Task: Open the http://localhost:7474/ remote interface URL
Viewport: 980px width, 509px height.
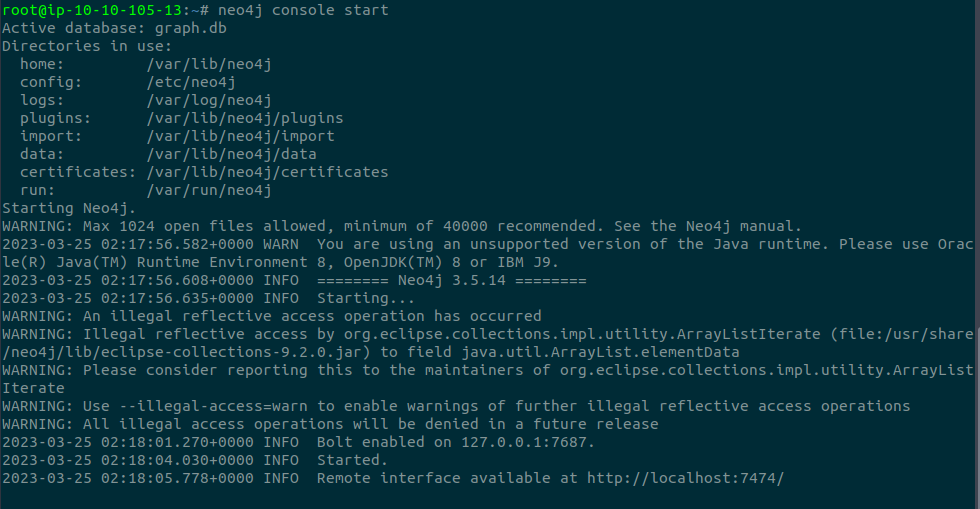Action: [680, 478]
